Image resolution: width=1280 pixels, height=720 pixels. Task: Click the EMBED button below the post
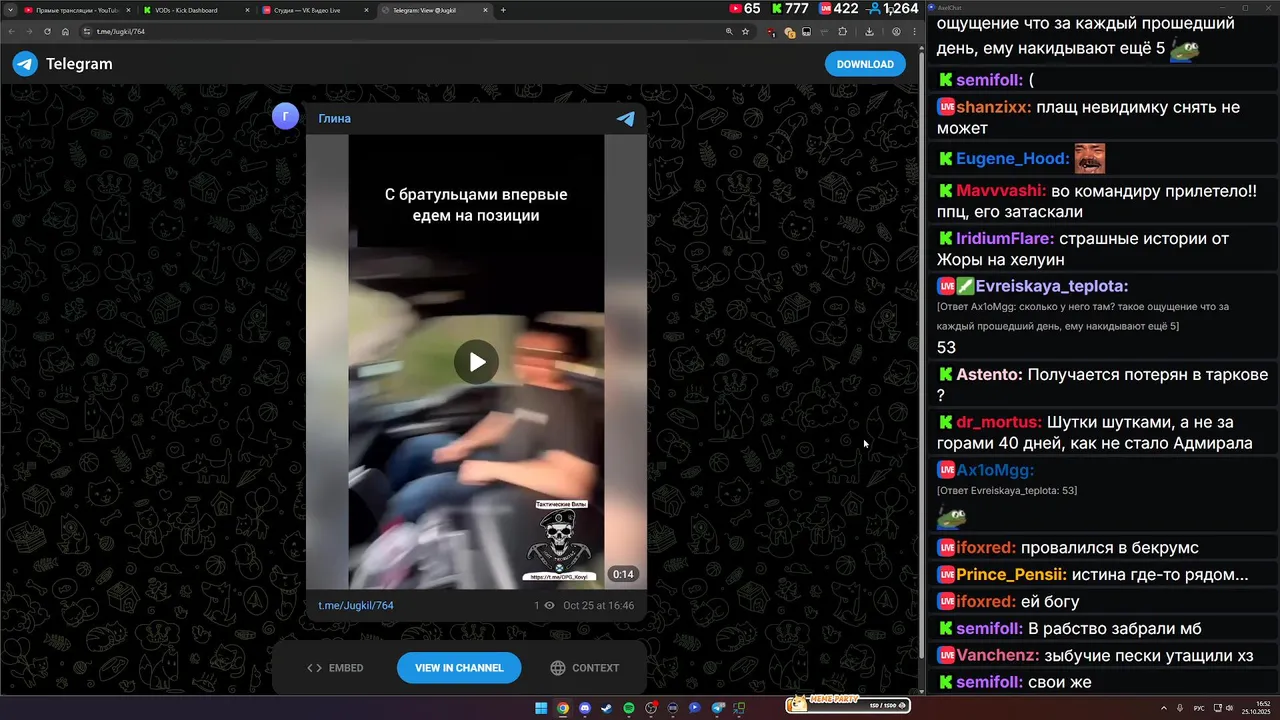[x=335, y=668]
